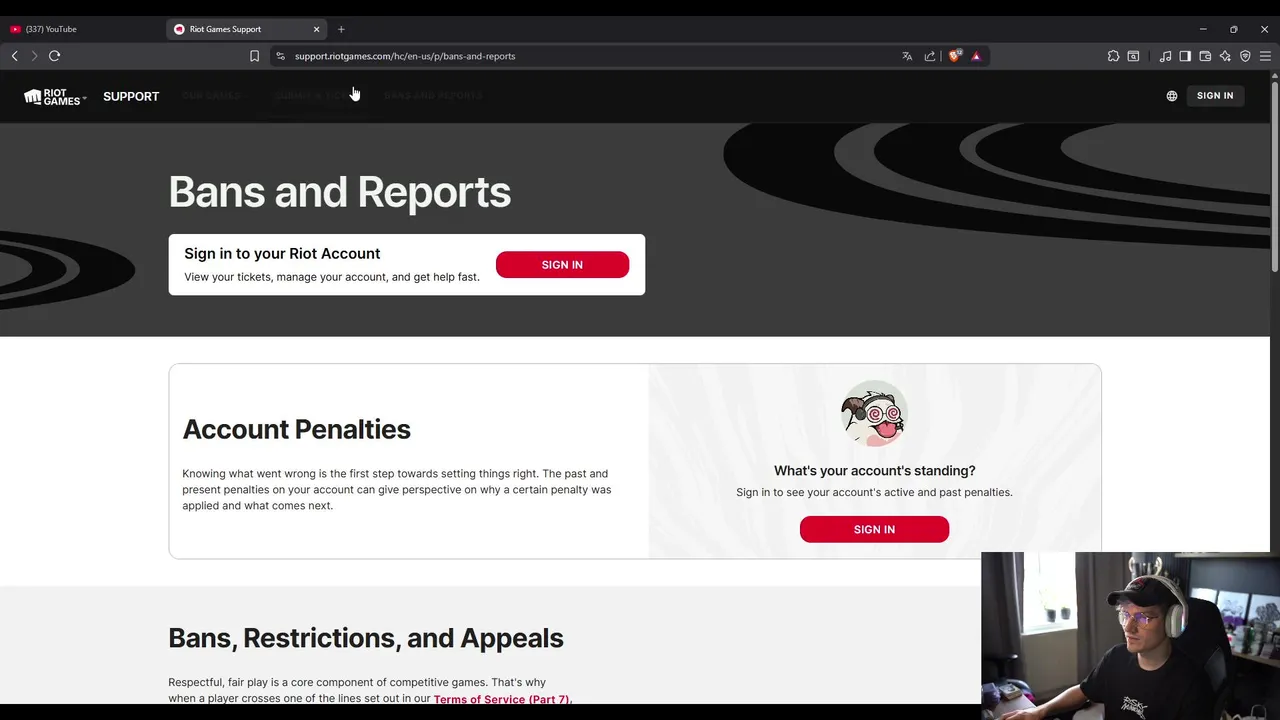Switch to the YouTube tab
Image resolution: width=1280 pixels, height=720 pixels.
(83, 29)
